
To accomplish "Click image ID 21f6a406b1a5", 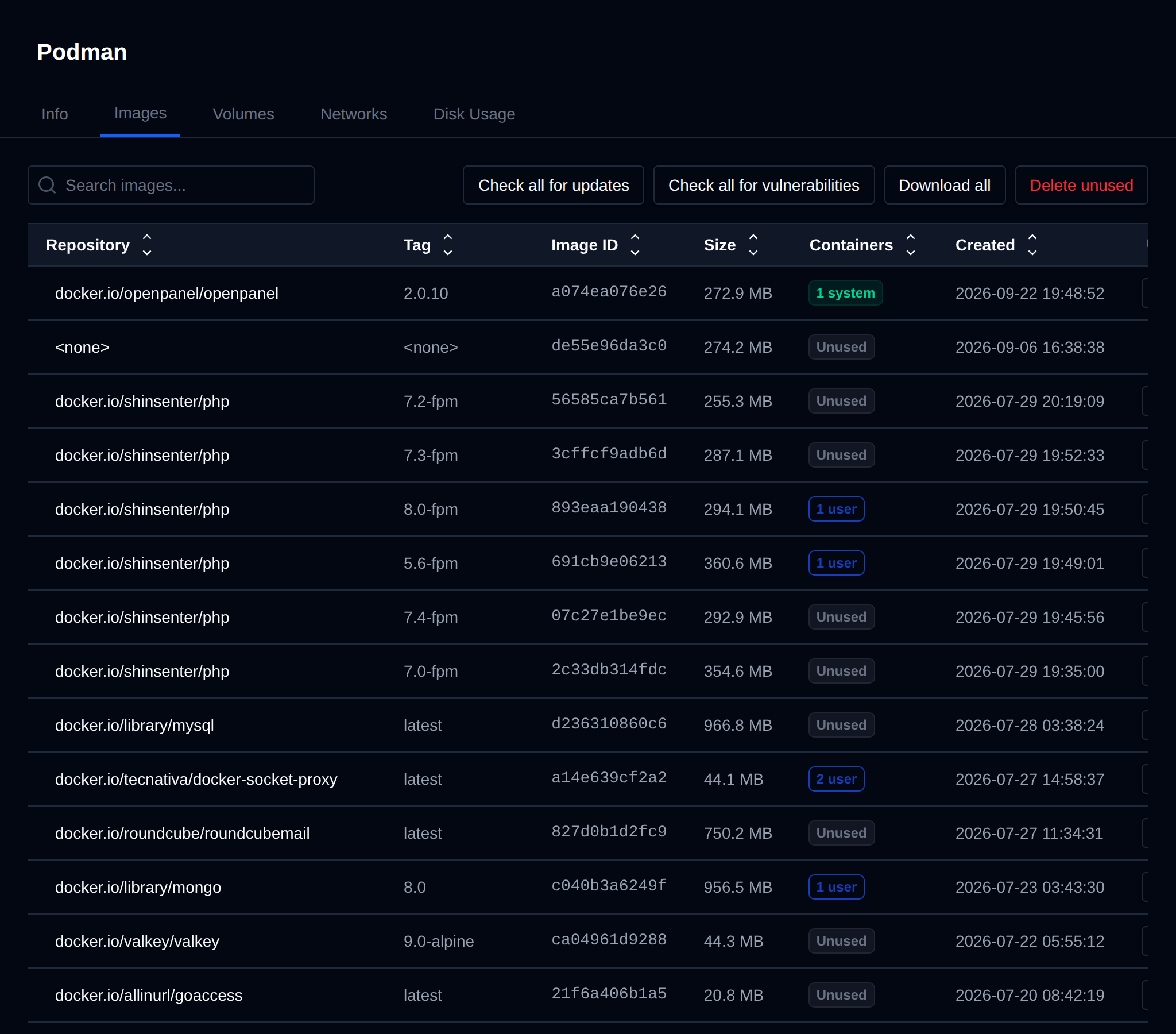I will point(609,994).
